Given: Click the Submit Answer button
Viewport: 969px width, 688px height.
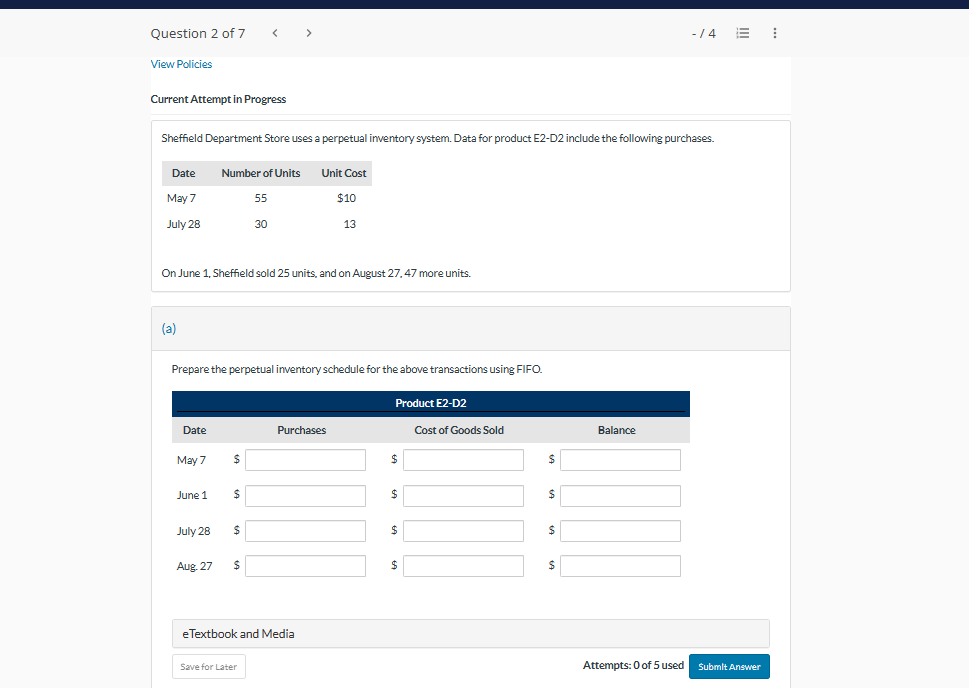Looking at the screenshot, I should click(729, 666).
